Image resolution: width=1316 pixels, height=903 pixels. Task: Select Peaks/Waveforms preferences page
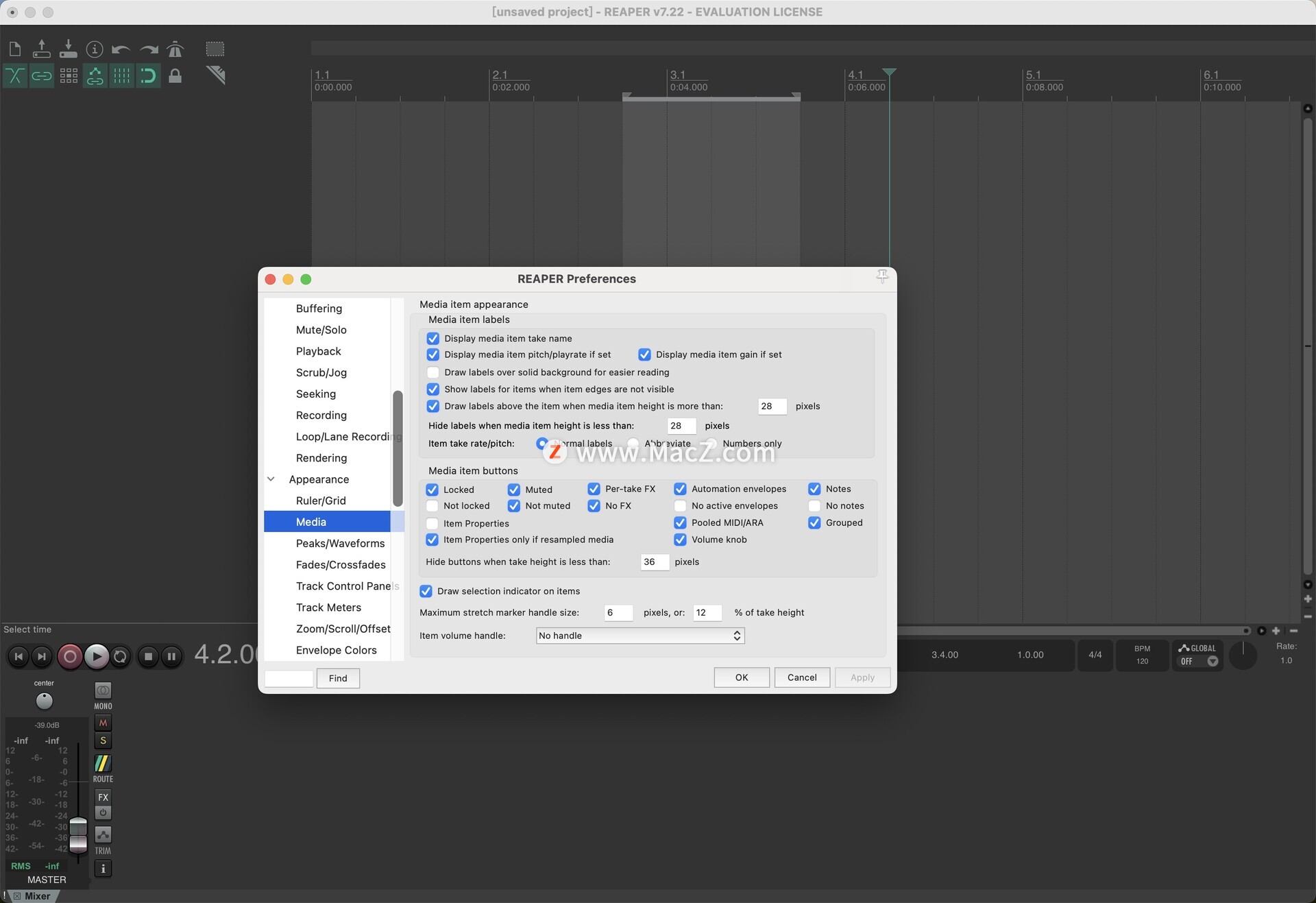coord(340,543)
